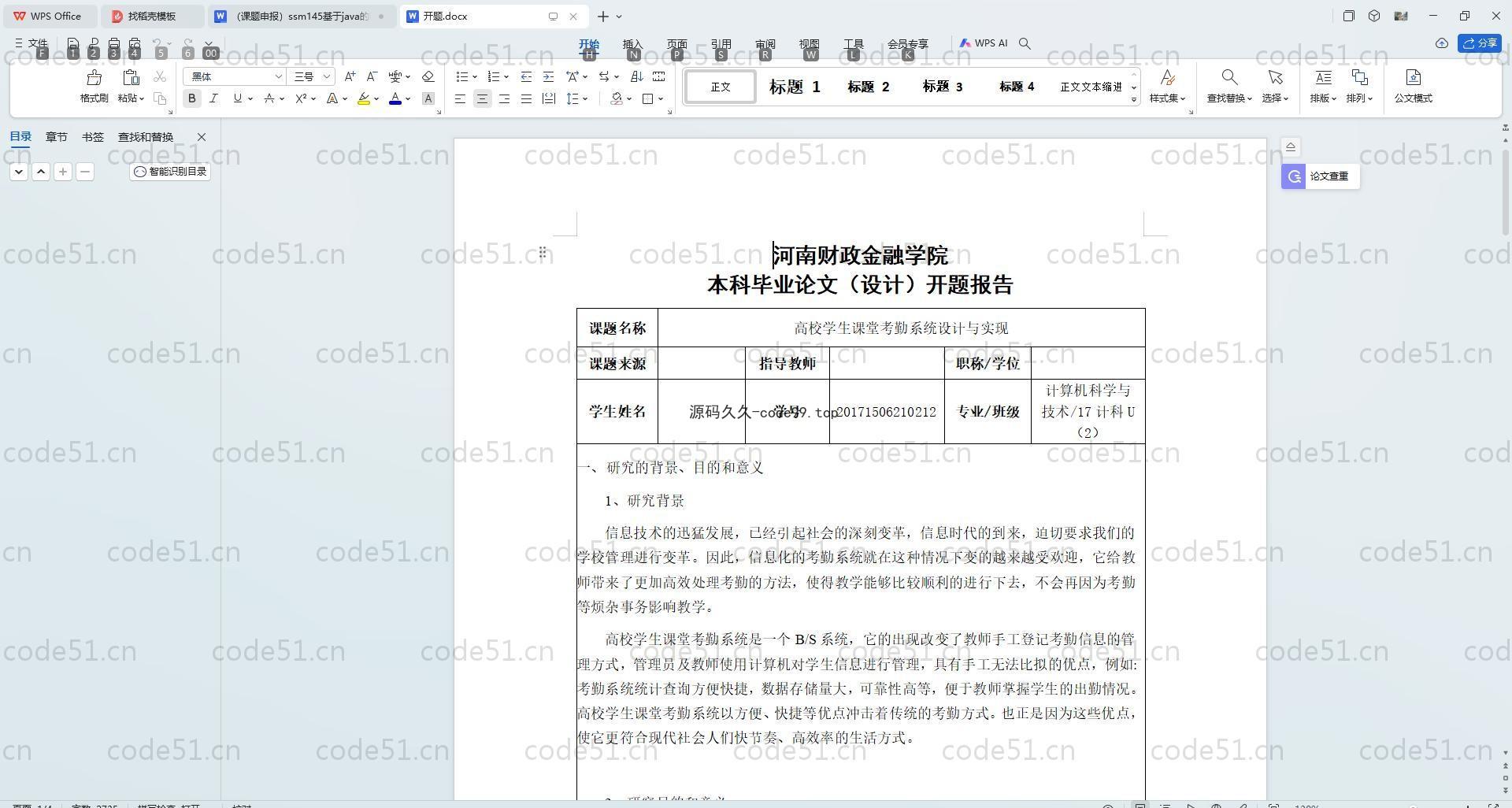Screen dimensions: 1512x808
Task: Click the print icon in quick access bar
Action: [x=114, y=44]
